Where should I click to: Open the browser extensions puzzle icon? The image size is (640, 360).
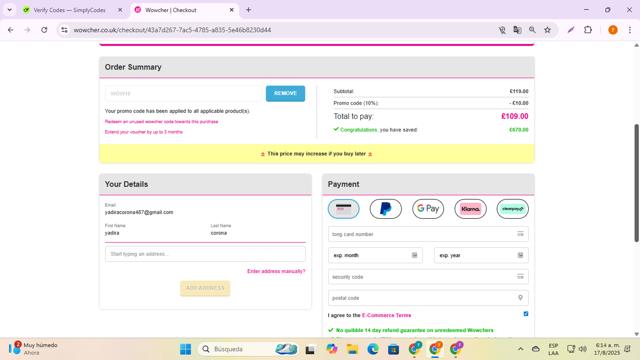[x=588, y=30]
